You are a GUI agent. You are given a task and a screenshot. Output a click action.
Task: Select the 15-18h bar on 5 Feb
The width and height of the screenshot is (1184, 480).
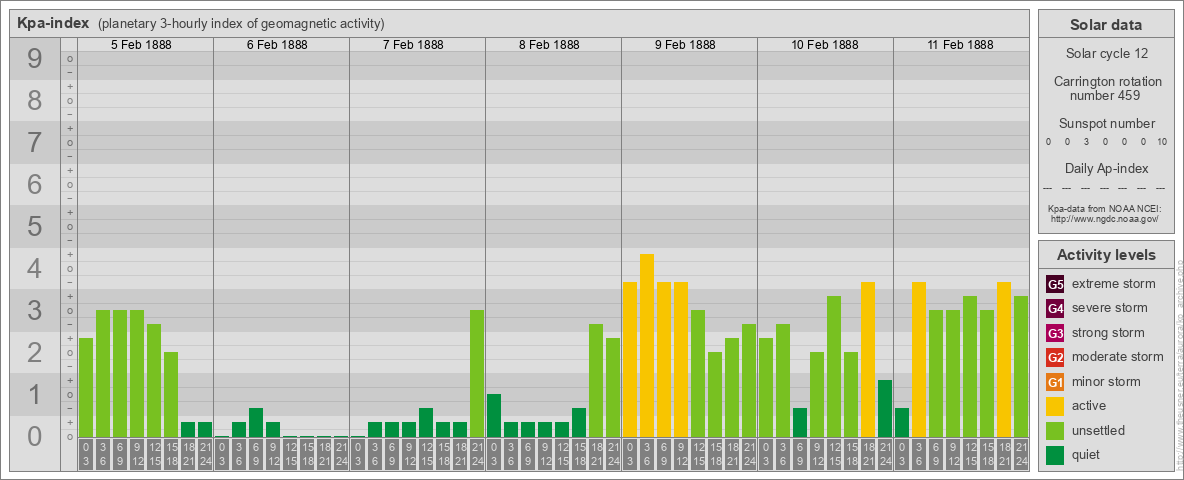coord(171,395)
